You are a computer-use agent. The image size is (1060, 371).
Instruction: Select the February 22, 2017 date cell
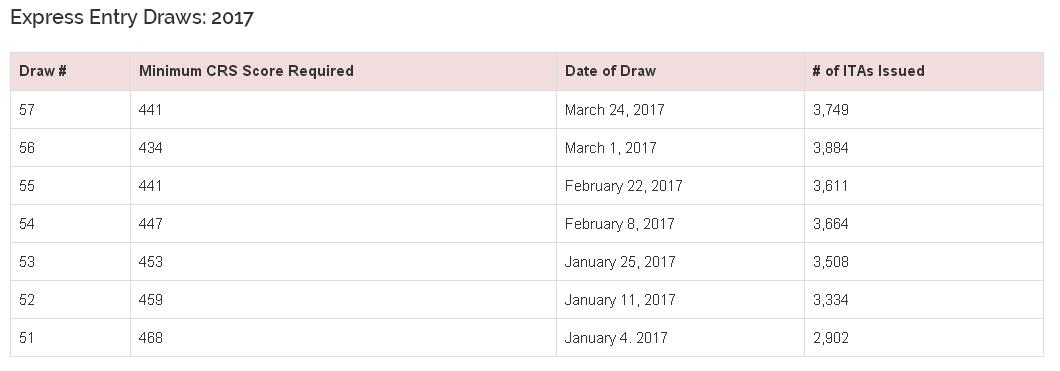pyautogui.click(x=680, y=185)
